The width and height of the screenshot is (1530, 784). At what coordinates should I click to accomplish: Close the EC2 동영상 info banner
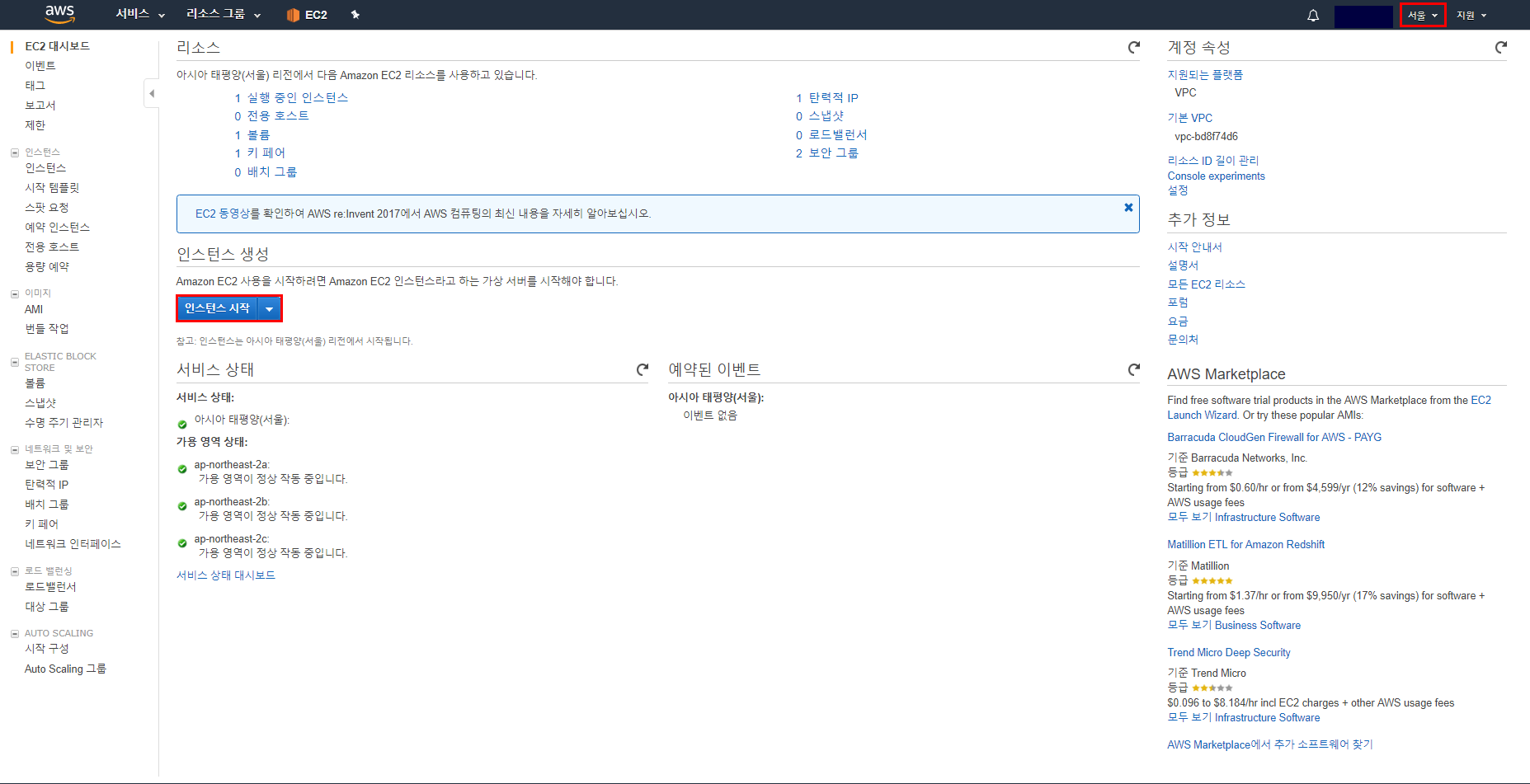point(1128,208)
